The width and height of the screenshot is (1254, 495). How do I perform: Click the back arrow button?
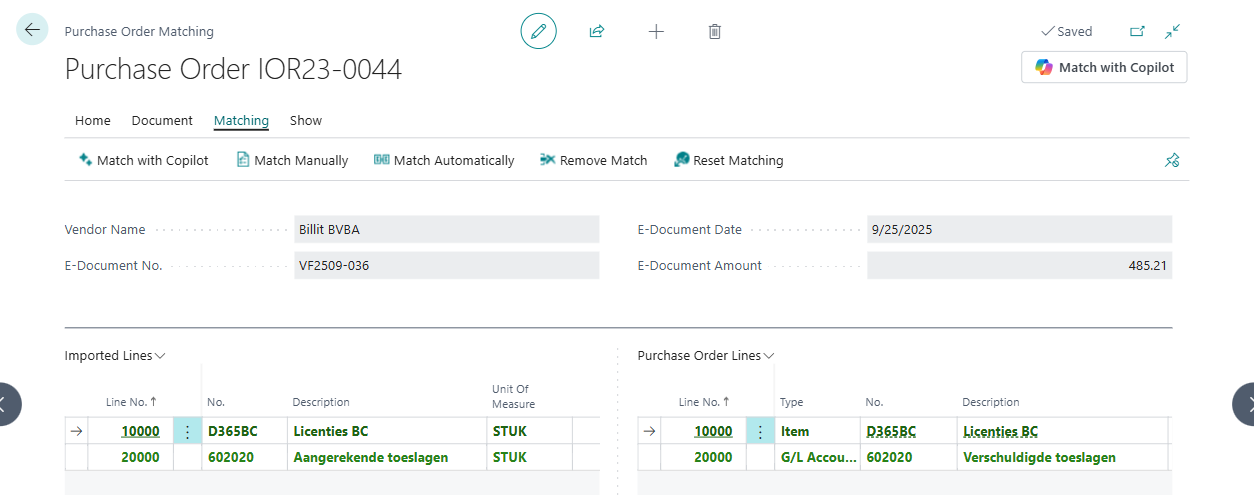32,30
